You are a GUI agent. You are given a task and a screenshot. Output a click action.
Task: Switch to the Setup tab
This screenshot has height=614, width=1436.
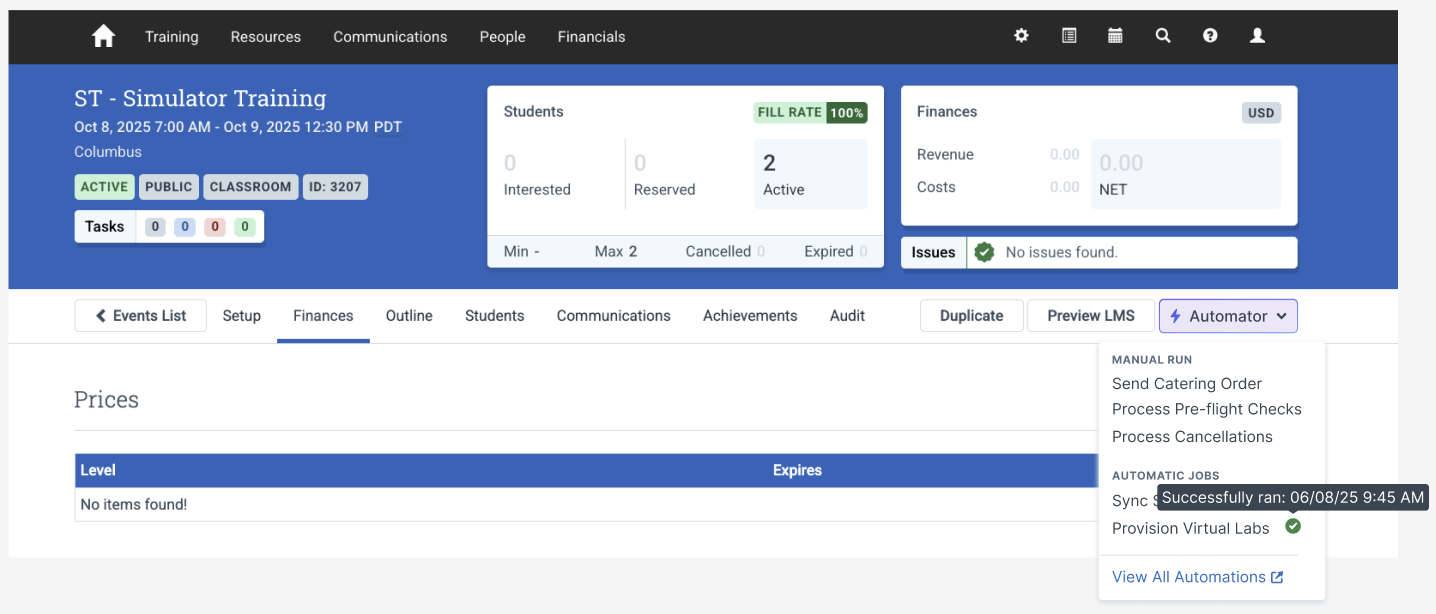pyautogui.click(x=241, y=316)
